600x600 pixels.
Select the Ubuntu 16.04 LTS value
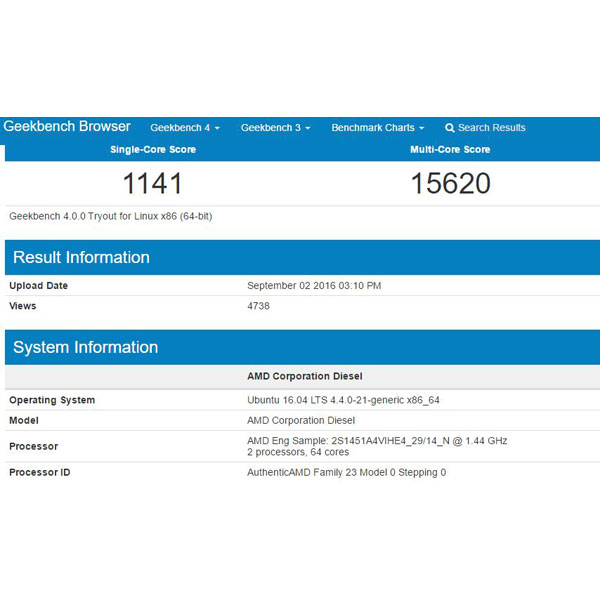coord(343,400)
